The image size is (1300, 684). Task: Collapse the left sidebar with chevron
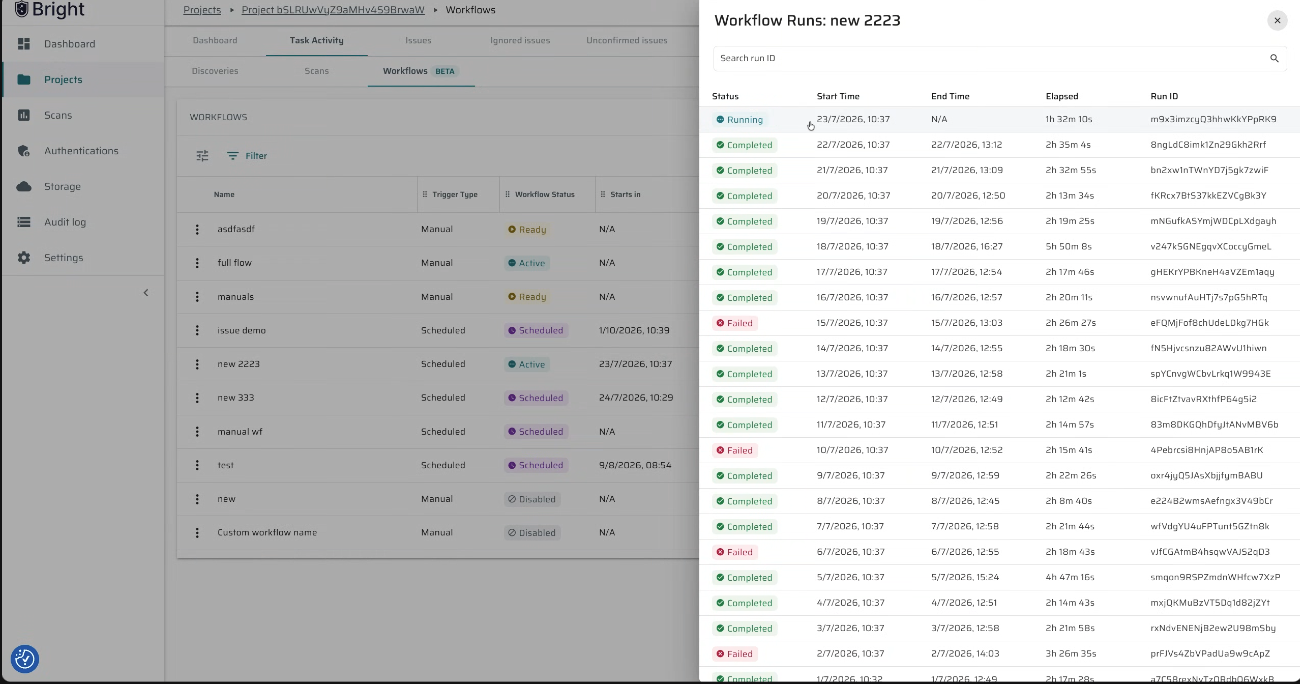[x=145, y=293]
